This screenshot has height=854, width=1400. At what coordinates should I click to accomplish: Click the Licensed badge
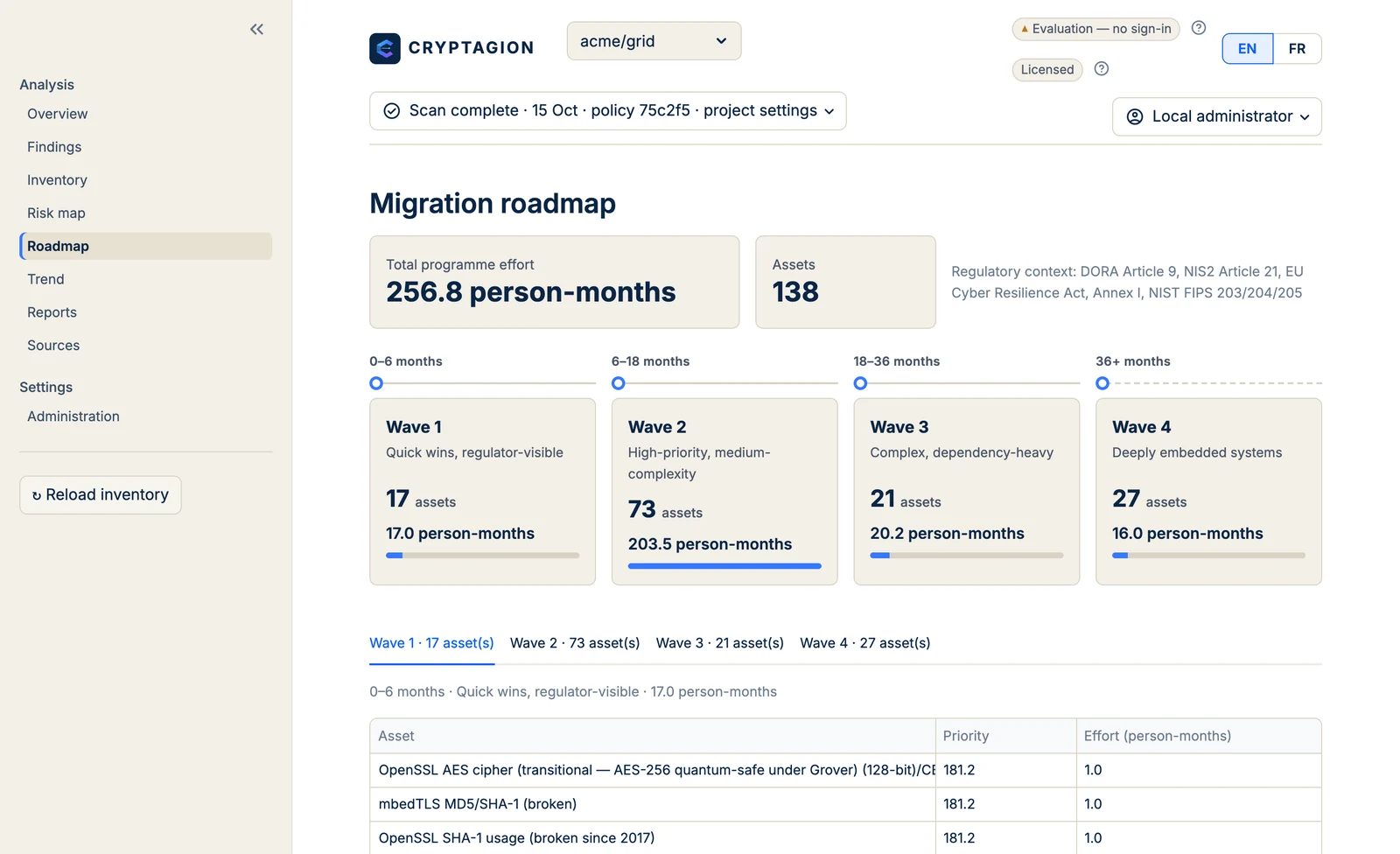[1047, 69]
